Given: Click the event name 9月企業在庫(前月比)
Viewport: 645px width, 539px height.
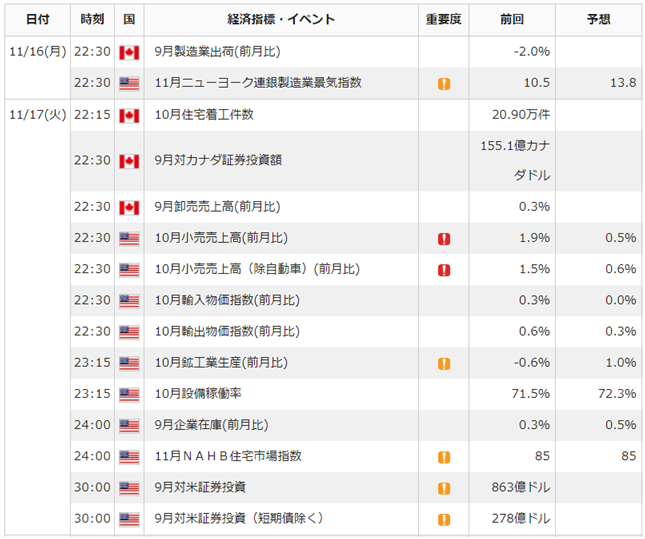Looking at the screenshot, I should tap(211, 425).
